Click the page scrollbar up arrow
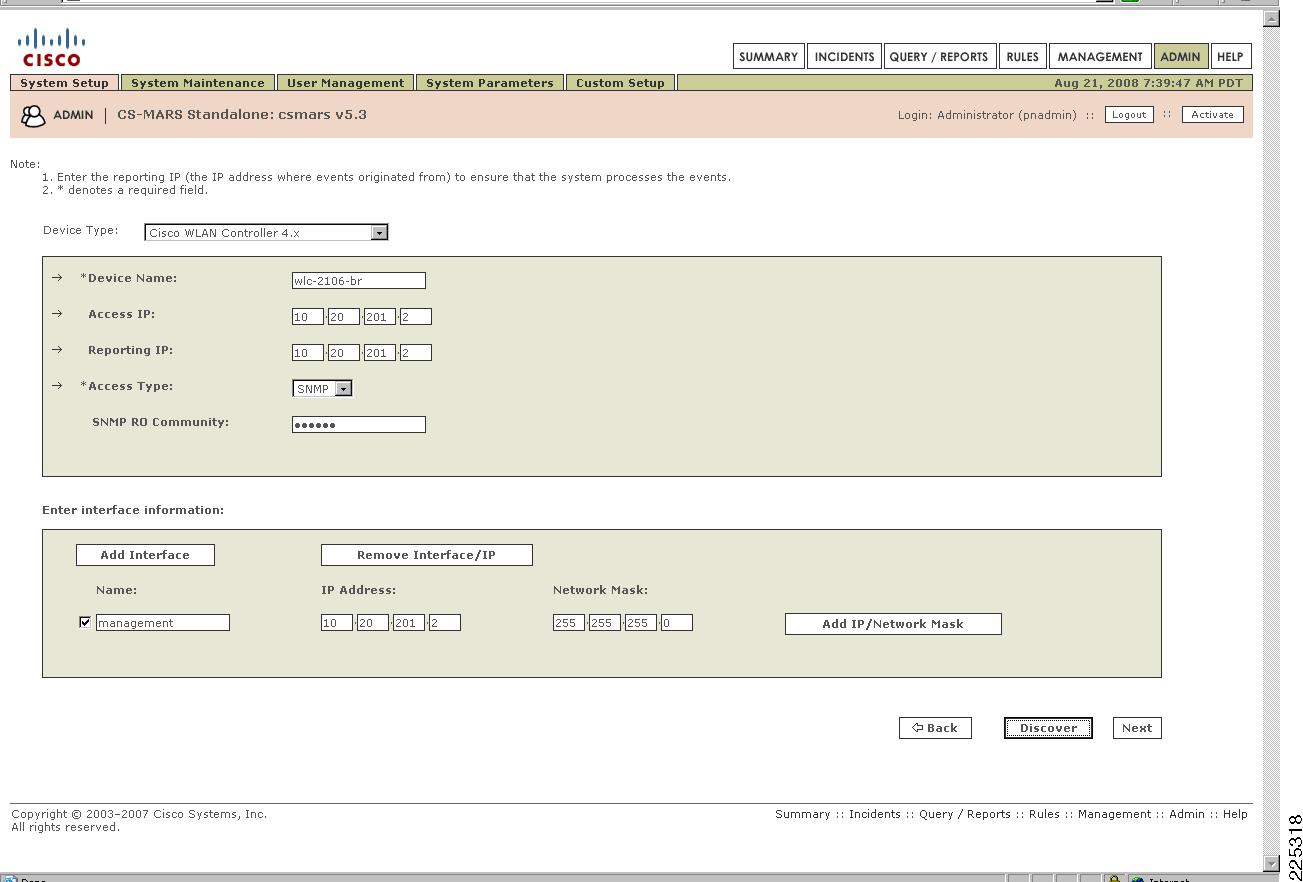 pyautogui.click(x=1271, y=19)
